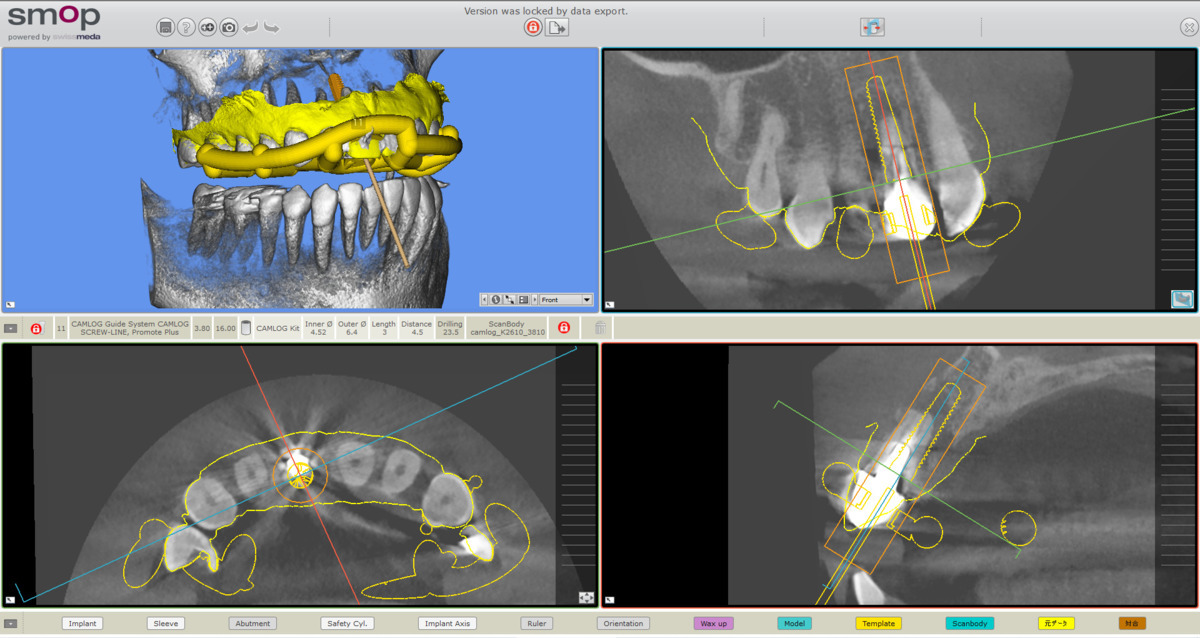Click the Outer Ø 6.4 field
The image size is (1200, 638).
click(x=352, y=328)
